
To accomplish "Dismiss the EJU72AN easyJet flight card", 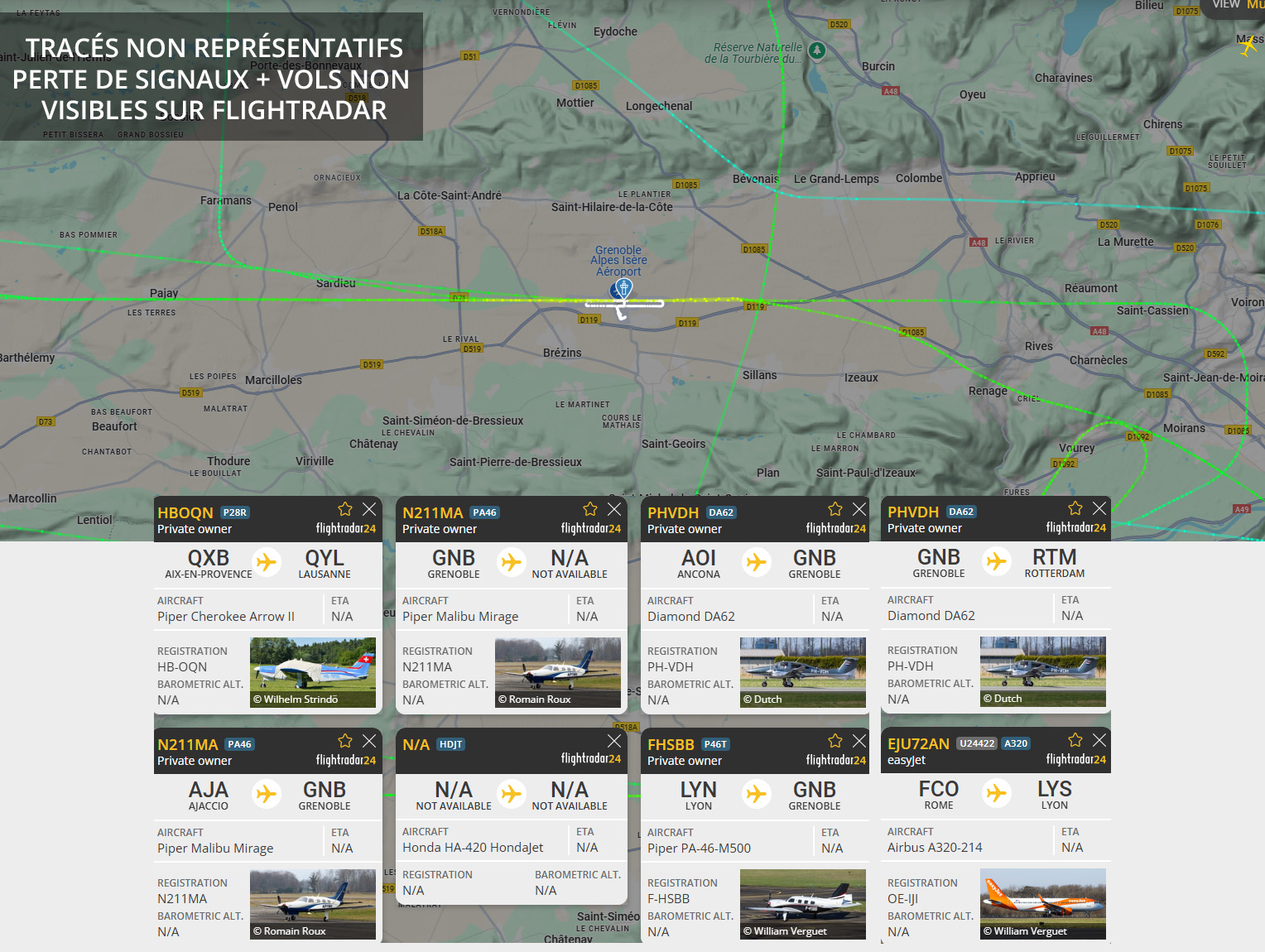I will click(1099, 740).
